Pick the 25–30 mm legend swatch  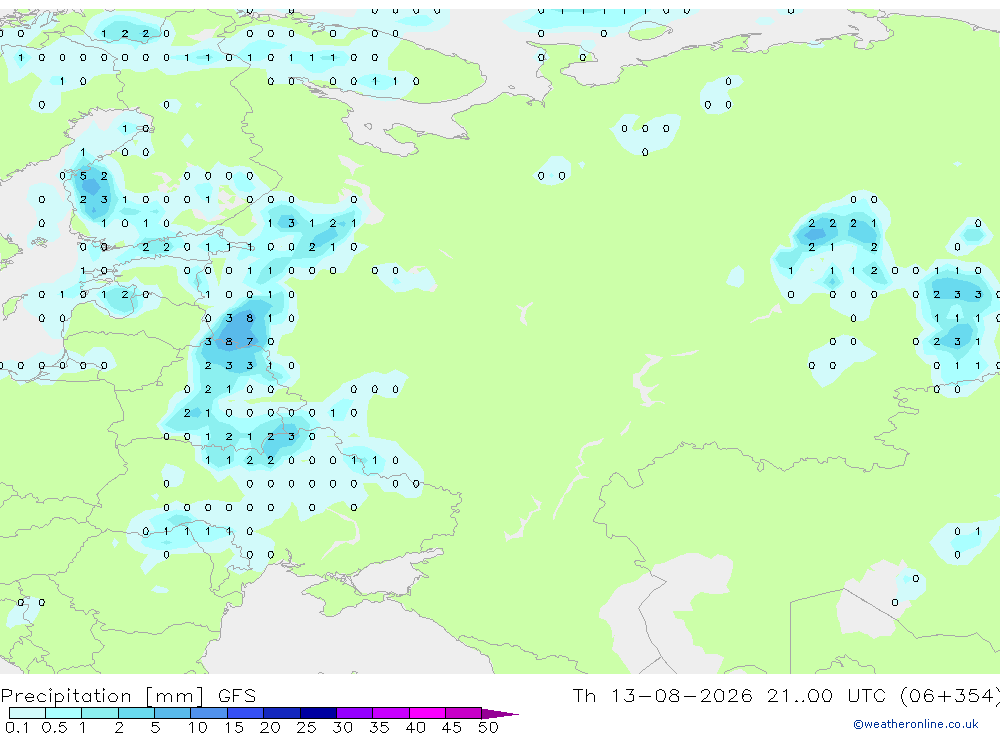click(318, 713)
